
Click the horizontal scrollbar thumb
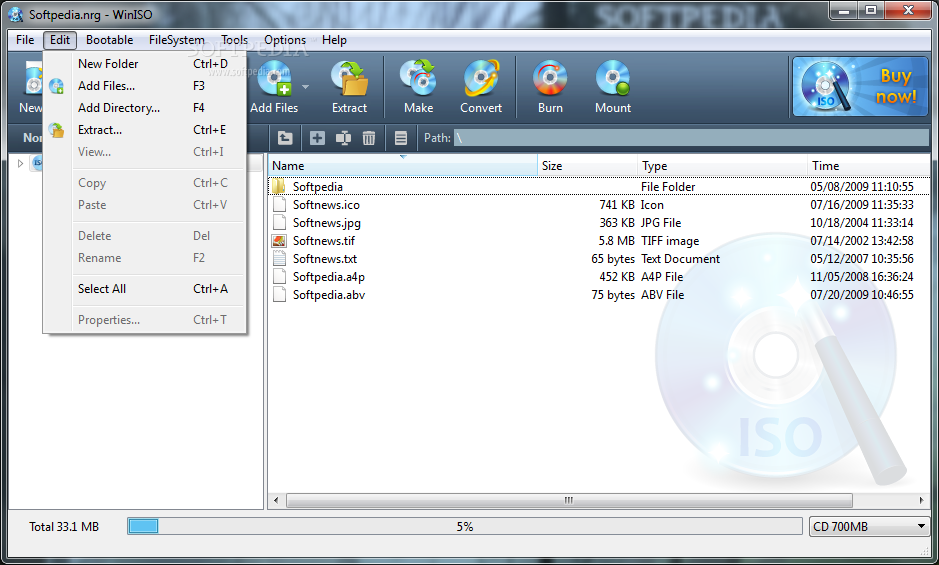pyautogui.click(x=569, y=500)
